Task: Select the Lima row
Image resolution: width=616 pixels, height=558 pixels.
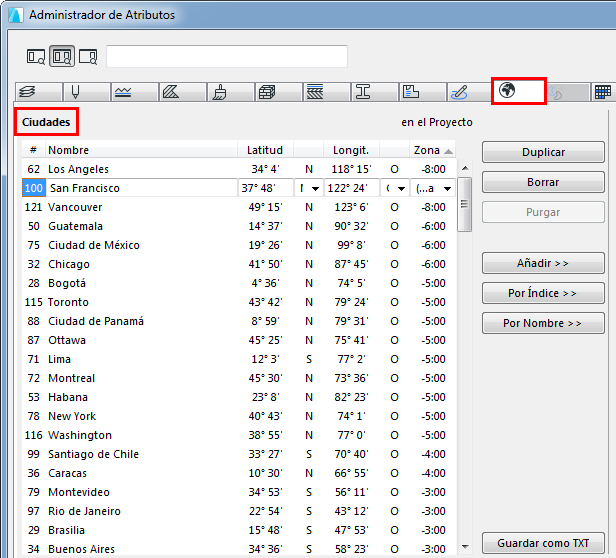Action: 239,359
